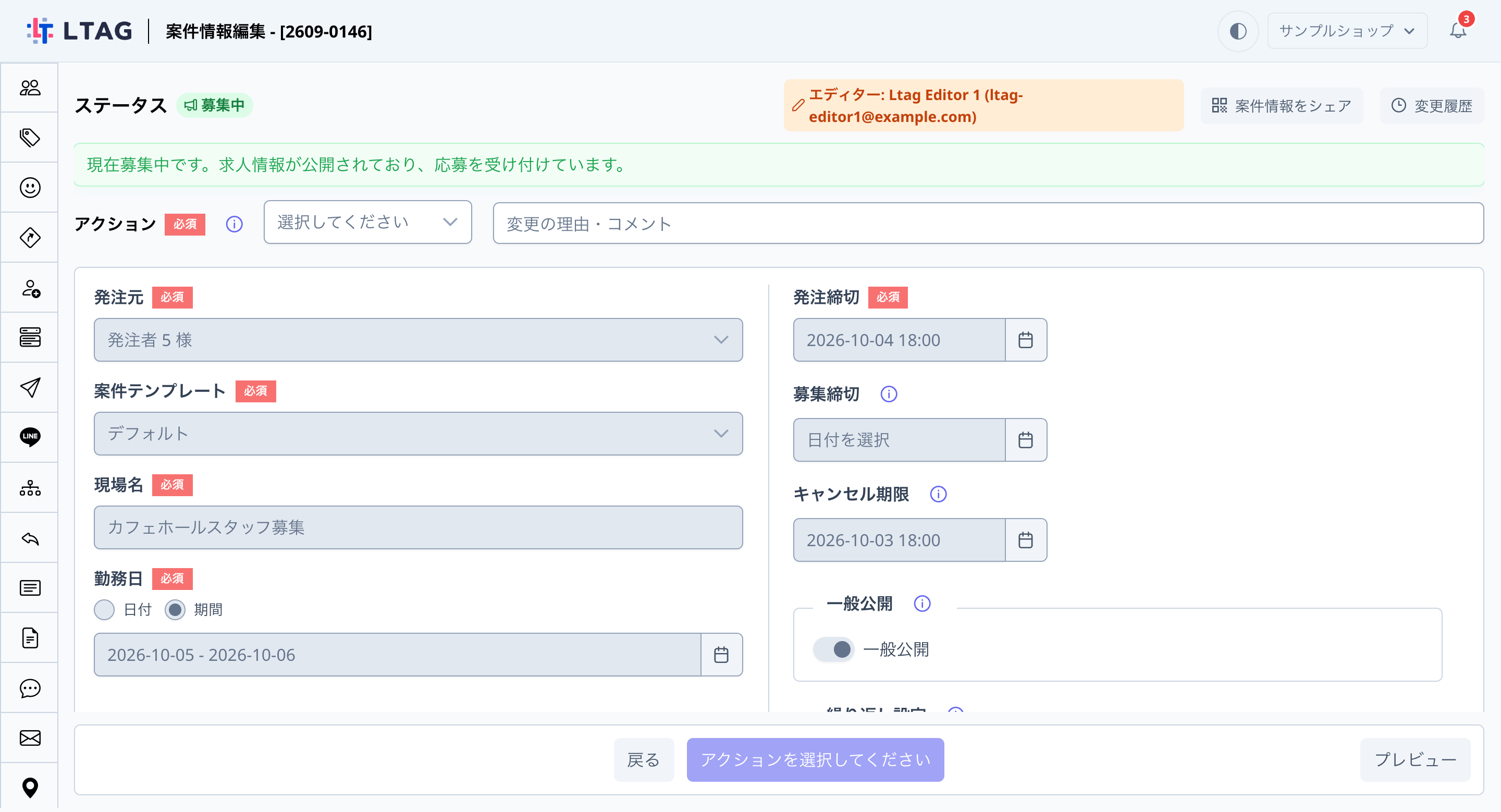
Task: Focus the 変更の理由・コメント field
Action: 988,224
